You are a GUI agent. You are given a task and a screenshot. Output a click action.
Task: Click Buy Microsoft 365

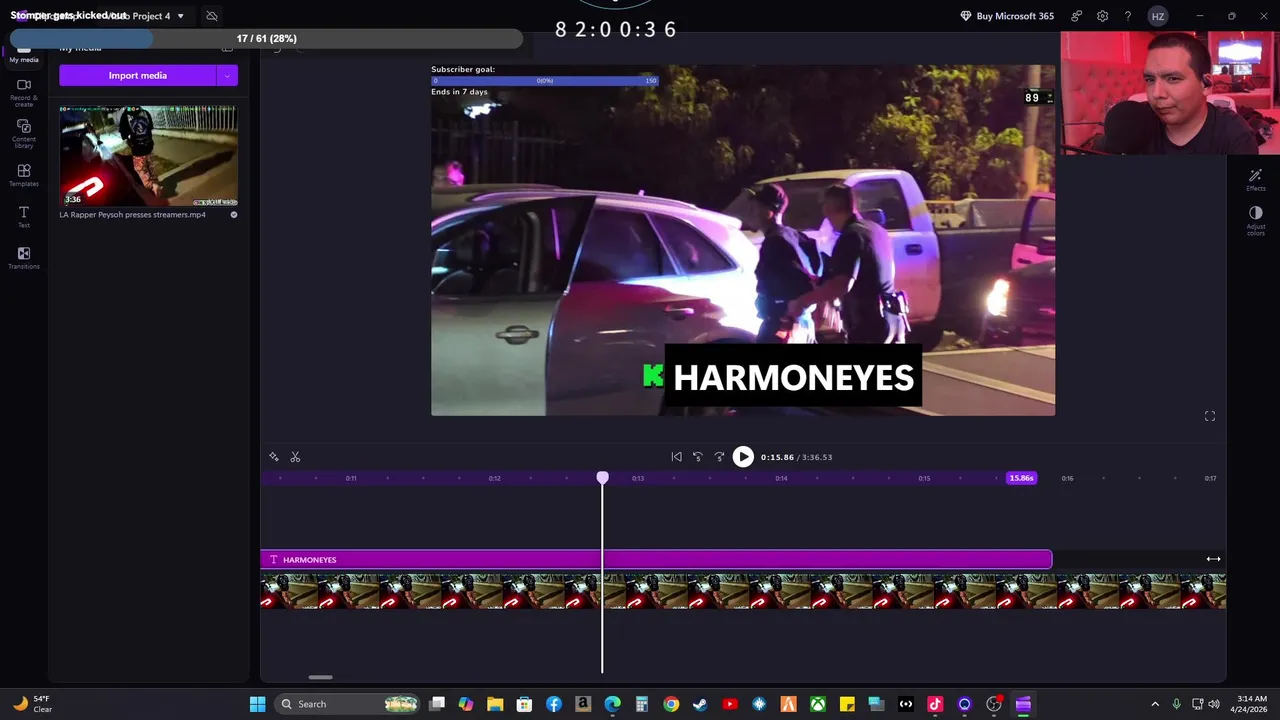1005,16
